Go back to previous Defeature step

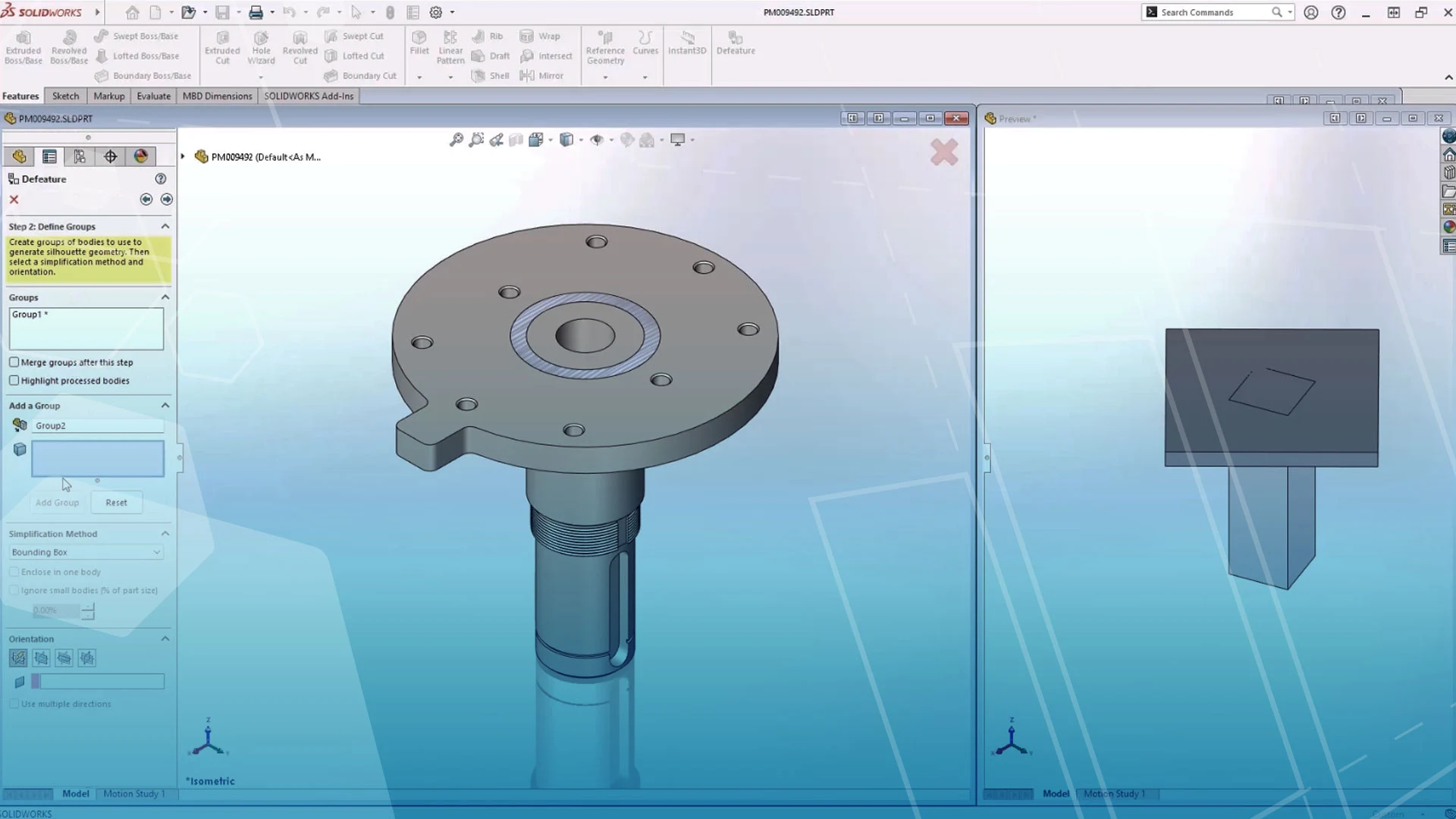click(x=146, y=199)
